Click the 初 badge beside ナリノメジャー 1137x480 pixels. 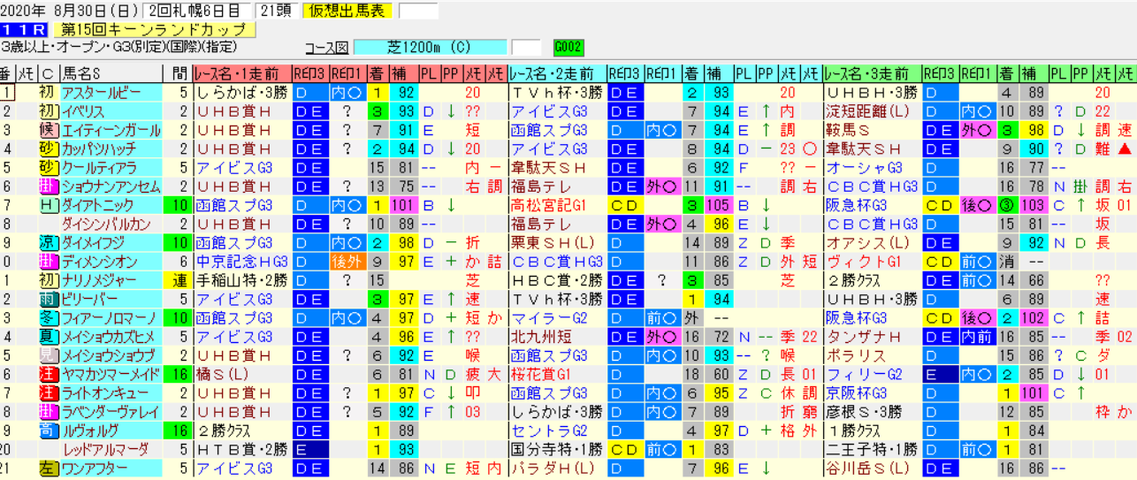[x=48, y=281]
